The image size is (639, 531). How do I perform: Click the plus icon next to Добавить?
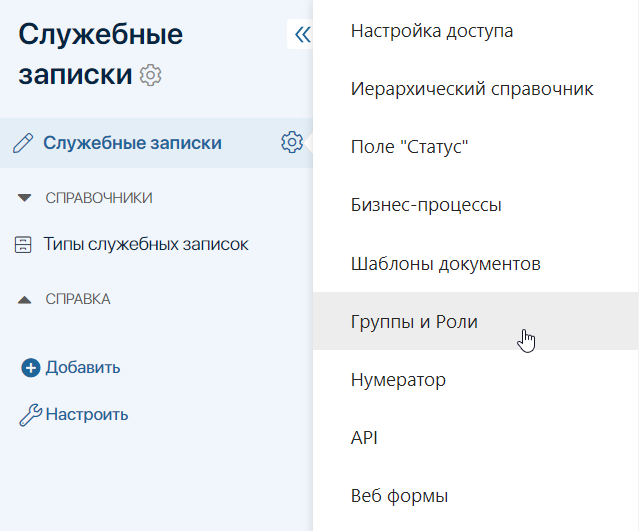coord(31,368)
